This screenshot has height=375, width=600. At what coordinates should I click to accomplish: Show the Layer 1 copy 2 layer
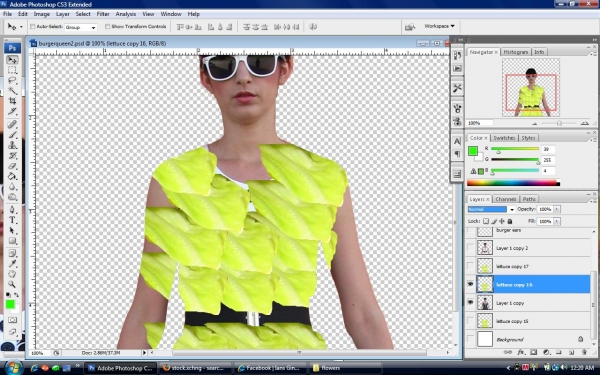470,248
